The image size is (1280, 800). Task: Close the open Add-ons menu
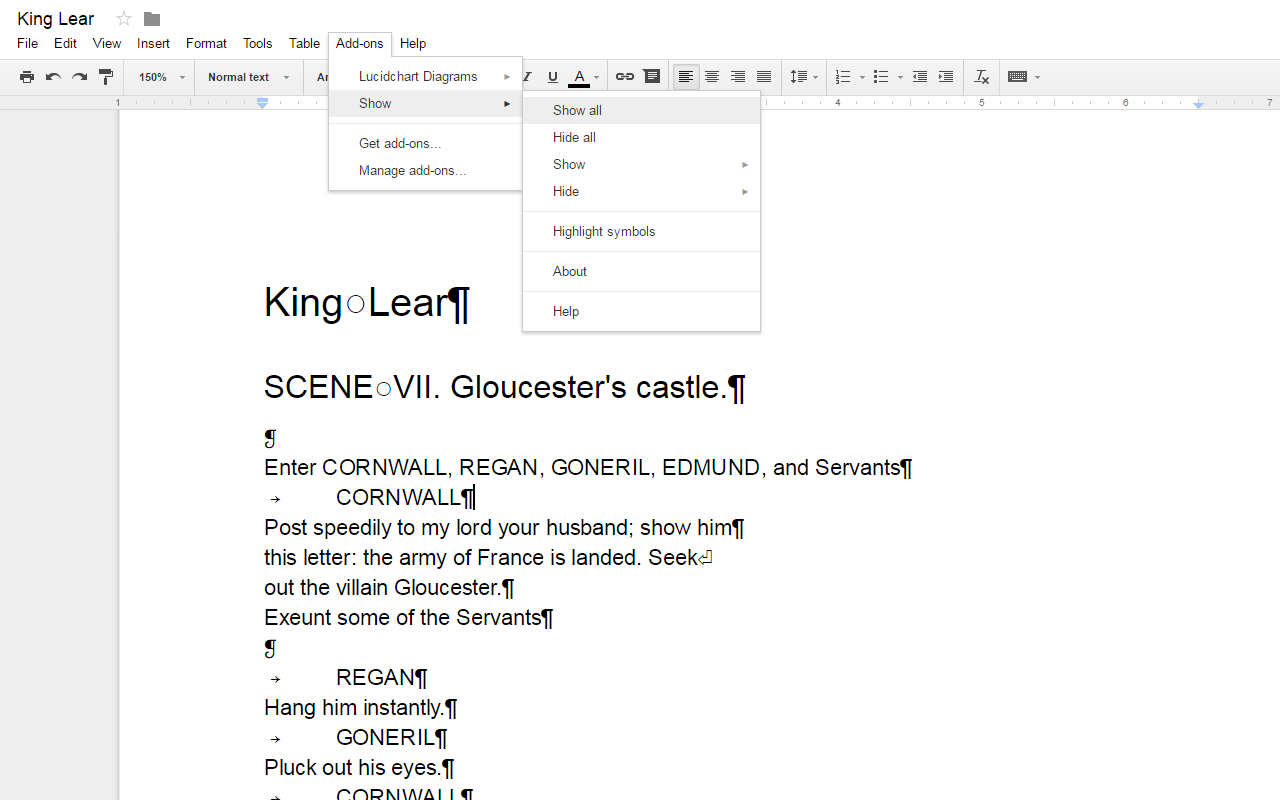click(x=360, y=43)
